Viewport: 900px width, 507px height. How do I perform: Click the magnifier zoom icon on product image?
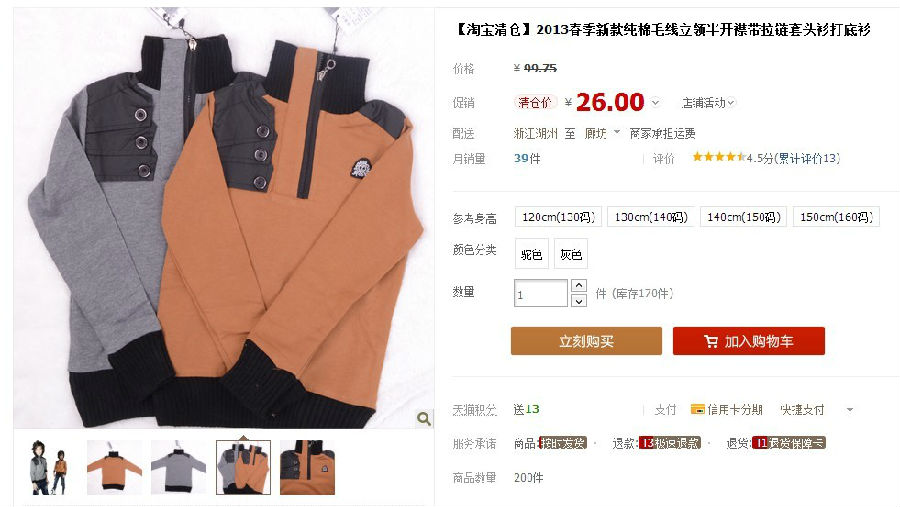coord(424,418)
